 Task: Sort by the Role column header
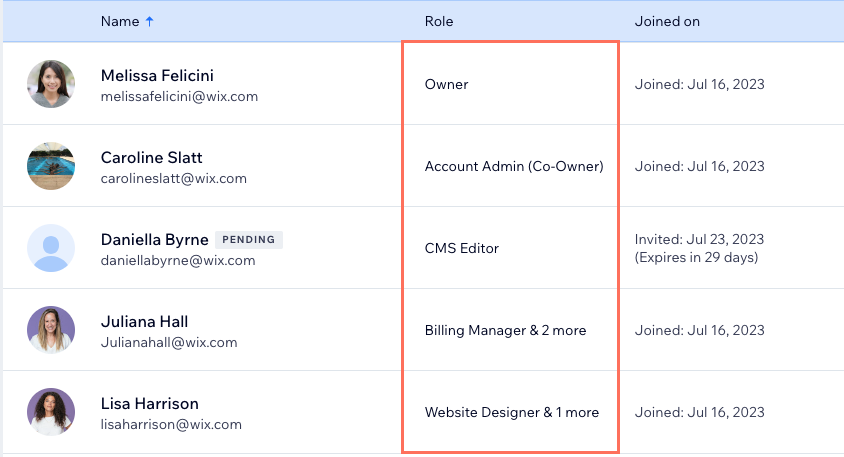439,22
